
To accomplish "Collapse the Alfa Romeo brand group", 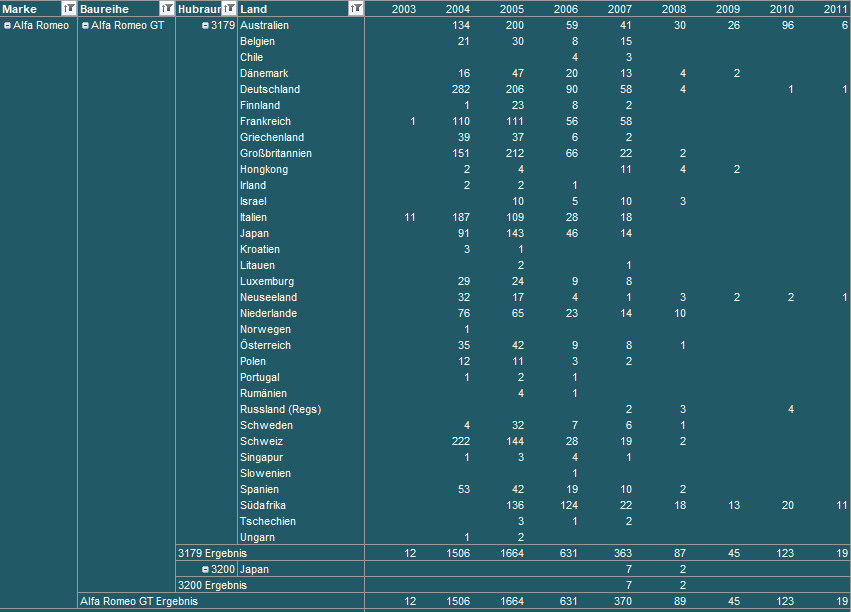I will click(x=8, y=26).
